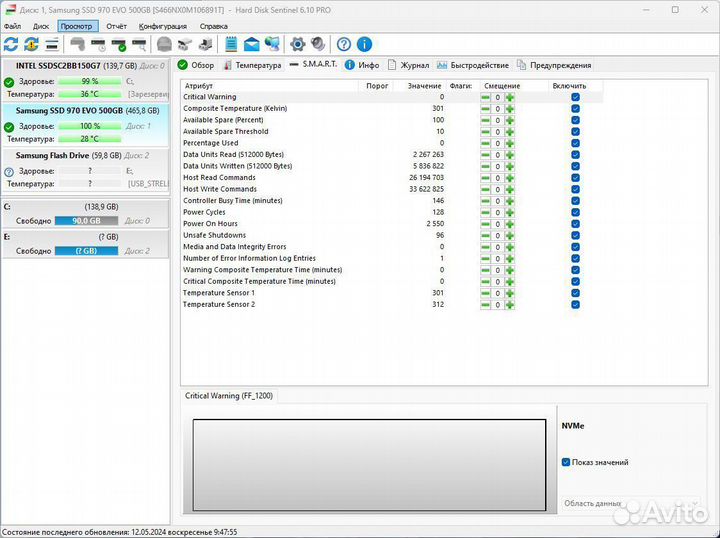
Task: Click green plus on Critical Warning row
Action: click(510, 97)
